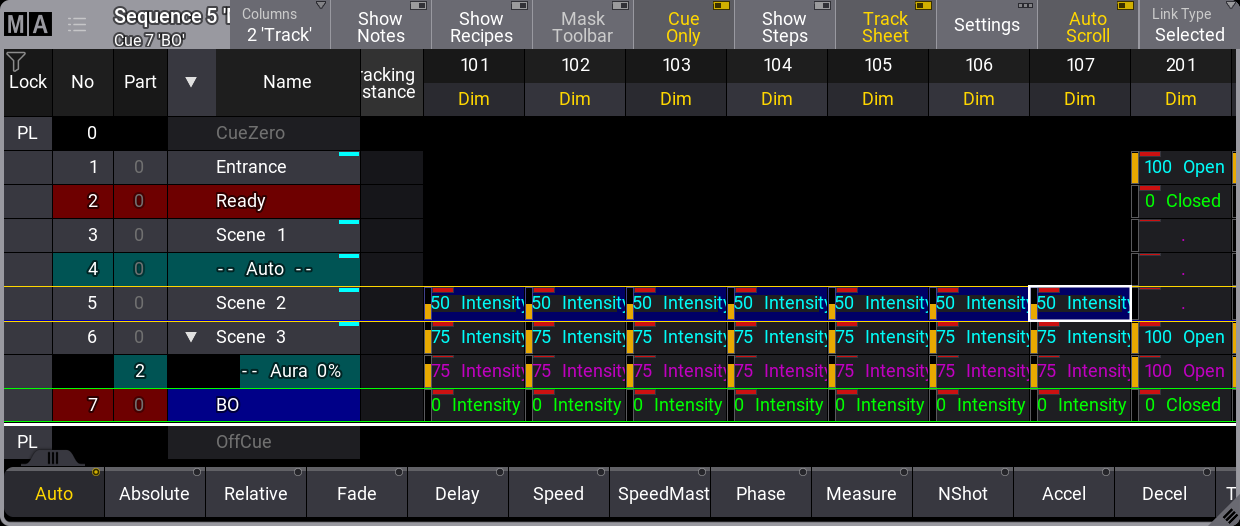Open the Columns '2 Track' dropdown
Image resolution: width=1240 pixels, height=526 pixels.
coord(279,25)
